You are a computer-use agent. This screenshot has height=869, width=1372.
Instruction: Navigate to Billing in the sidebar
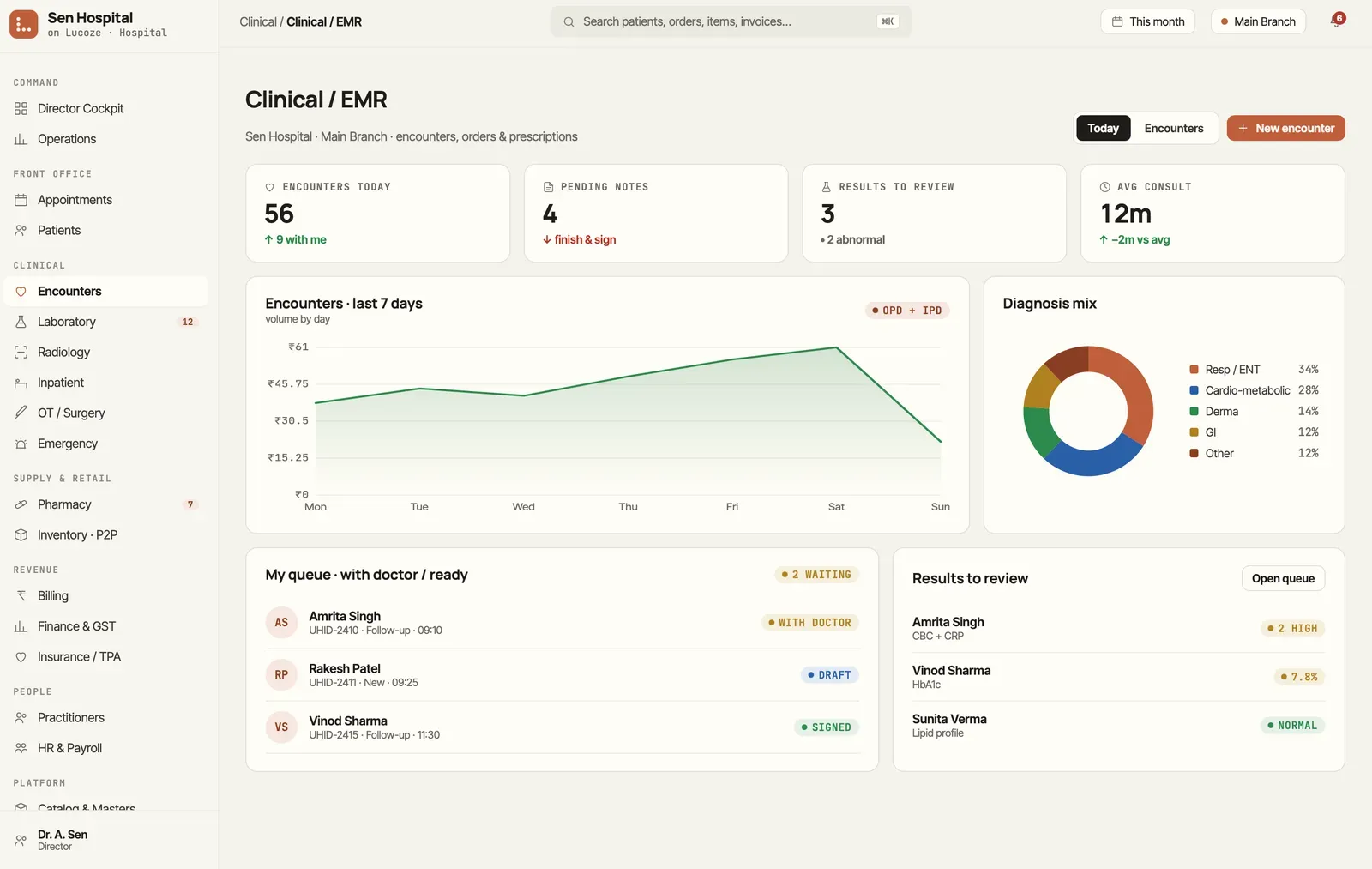click(105, 596)
